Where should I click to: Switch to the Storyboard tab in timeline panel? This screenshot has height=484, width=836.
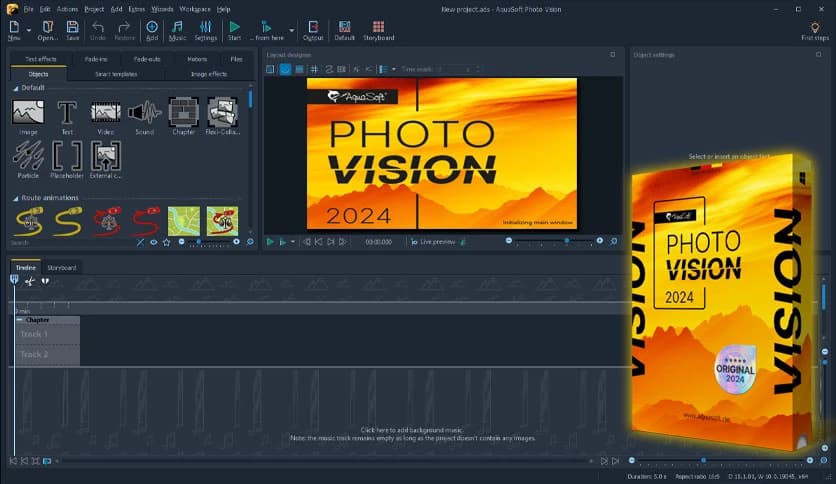tap(62, 268)
